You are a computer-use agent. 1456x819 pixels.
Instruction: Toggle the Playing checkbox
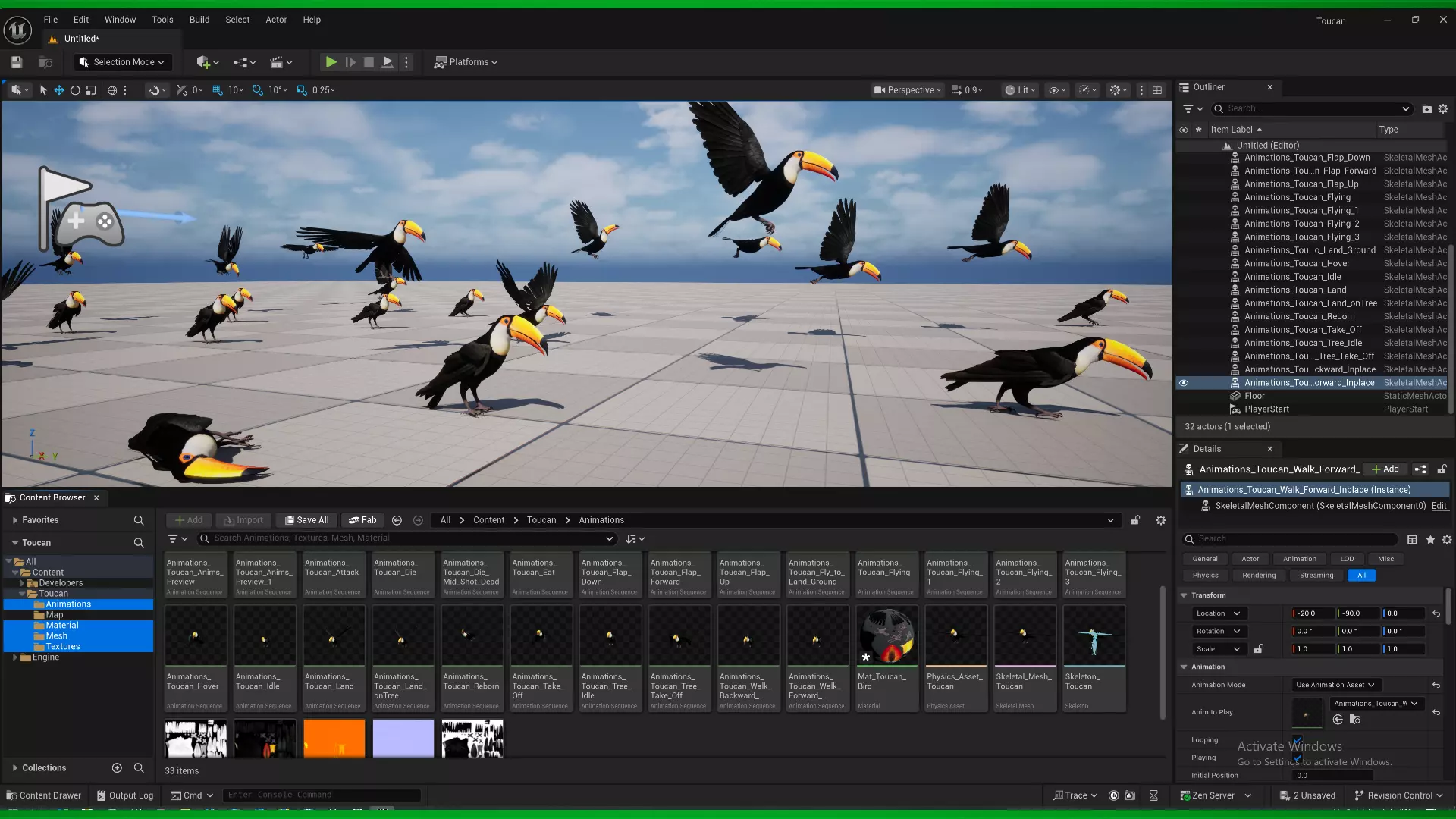pyautogui.click(x=1298, y=758)
